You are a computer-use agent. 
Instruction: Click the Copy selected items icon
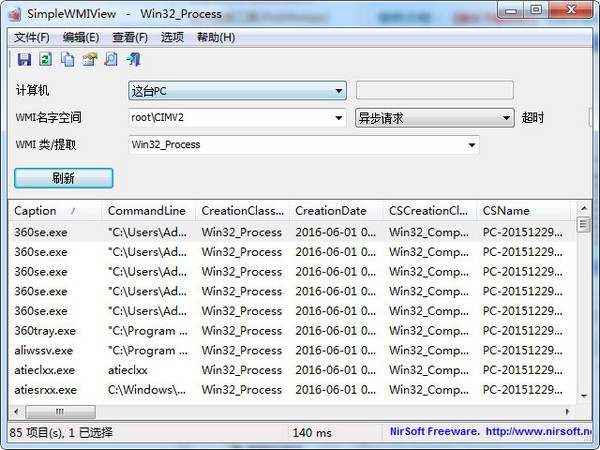pos(67,60)
